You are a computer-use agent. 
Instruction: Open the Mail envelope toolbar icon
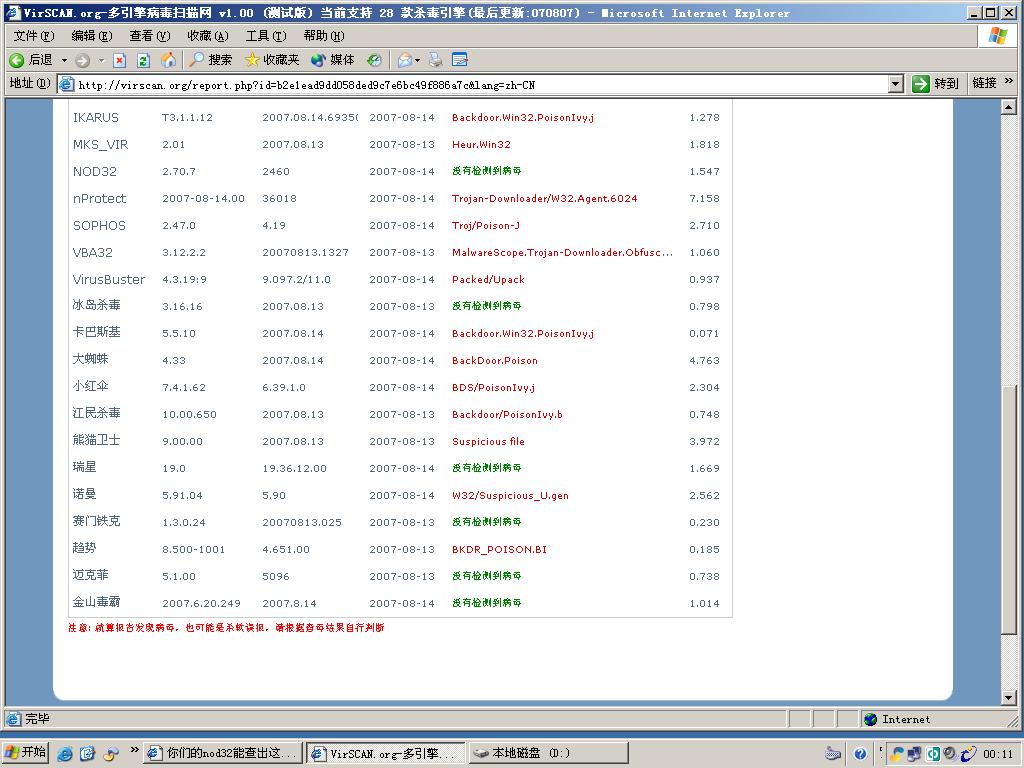tap(405, 61)
